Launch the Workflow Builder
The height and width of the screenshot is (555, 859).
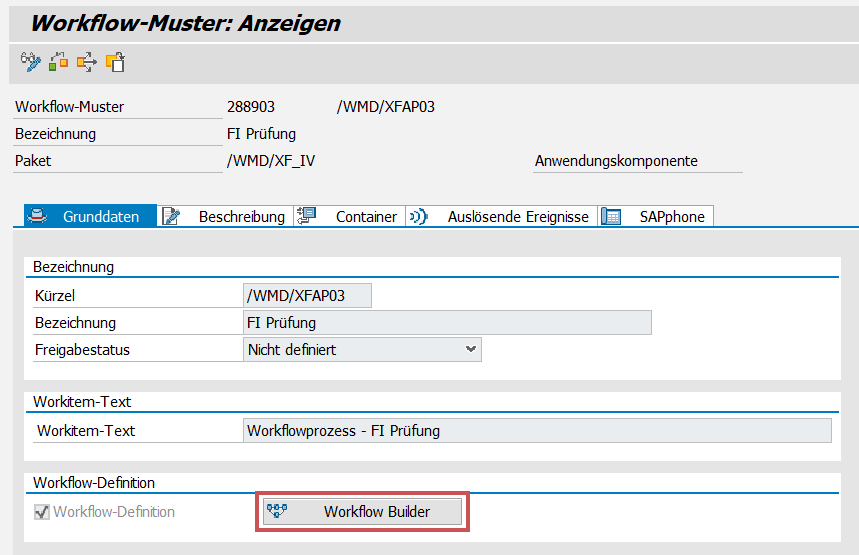coord(362,511)
